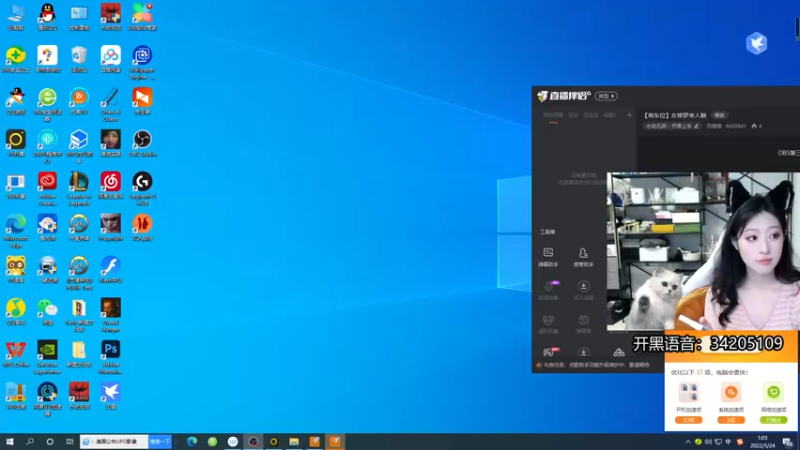This screenshot has width=800, height=450.
Task: Launch Logitech G HUB desktop shortcut
Action: (142, 188)
